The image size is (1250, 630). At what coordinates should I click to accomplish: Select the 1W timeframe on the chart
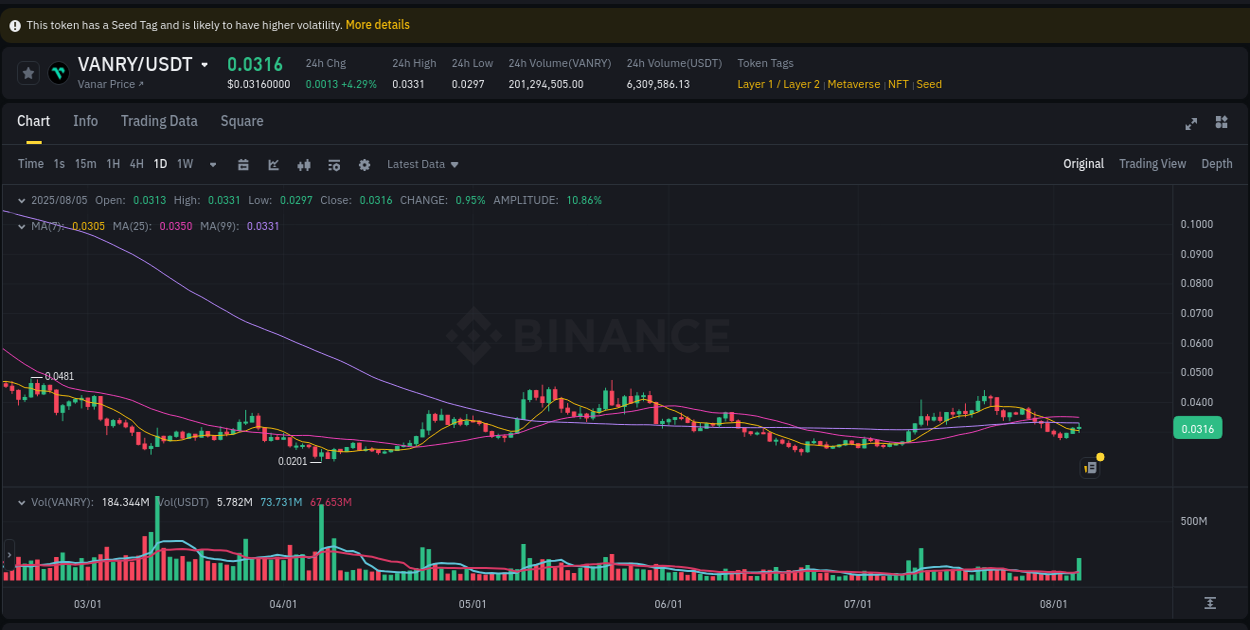point(184,164)
